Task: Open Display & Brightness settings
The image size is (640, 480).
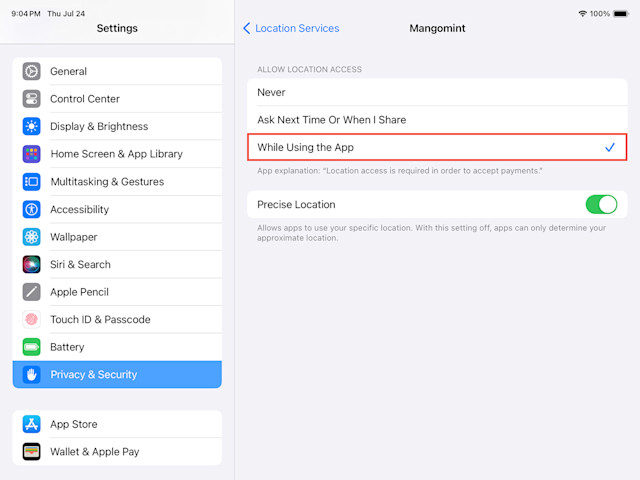Action: click(117, 127)
